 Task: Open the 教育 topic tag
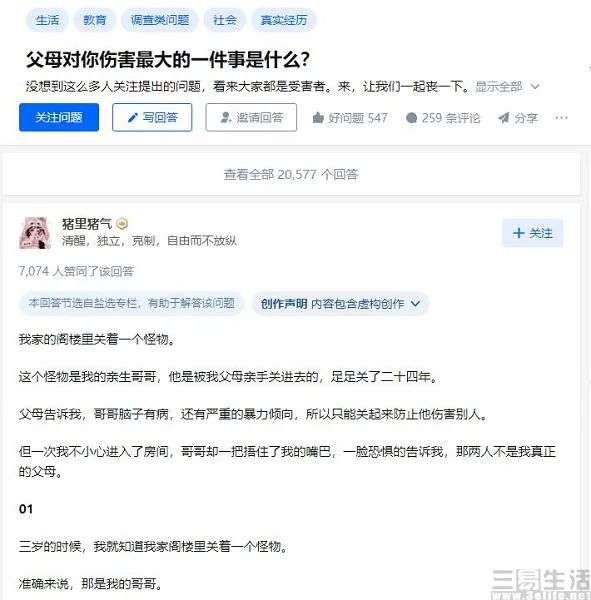(x=95, y=20)
